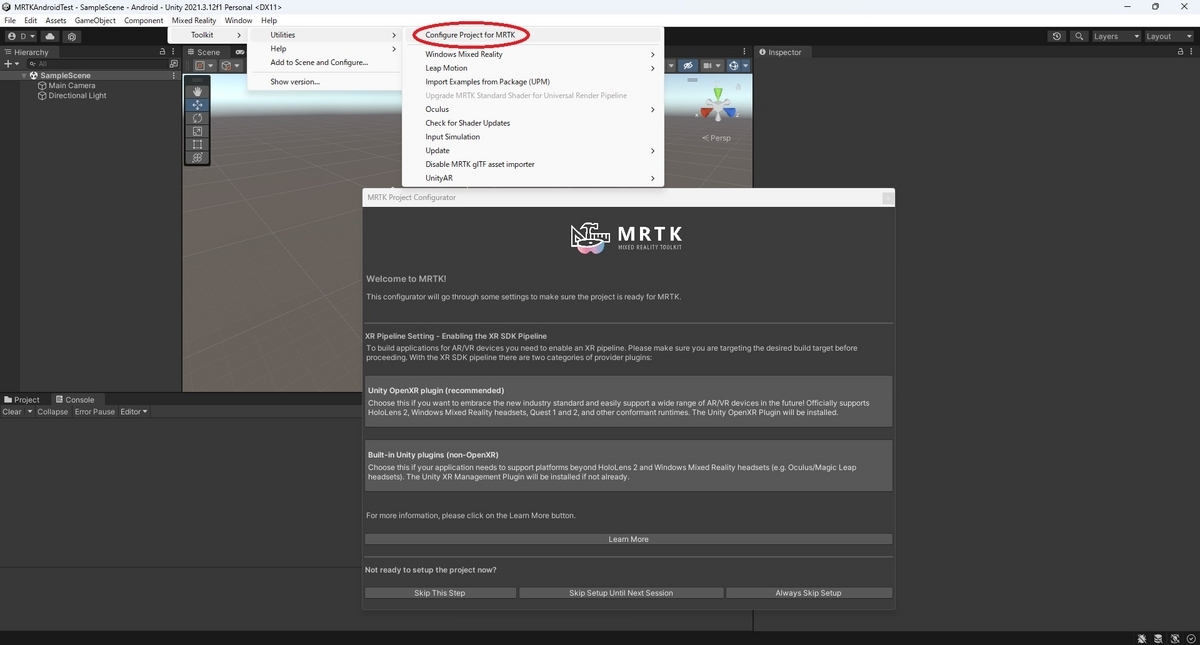
Task: Open the Hierarchy panel kebab menu
Action: pyautogui.click(x=174, y=52)
